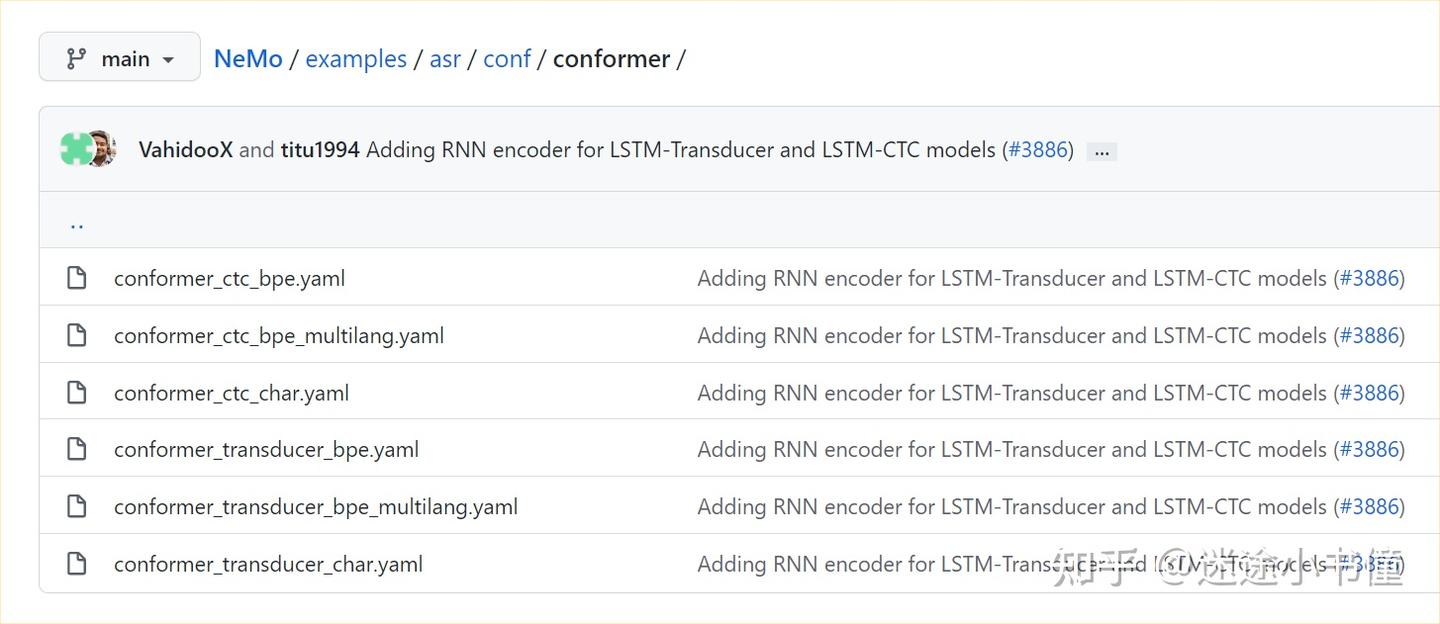Open the examples breadcrumb folder
Viewport: 1440px width, 624px height.
[356, 58]
